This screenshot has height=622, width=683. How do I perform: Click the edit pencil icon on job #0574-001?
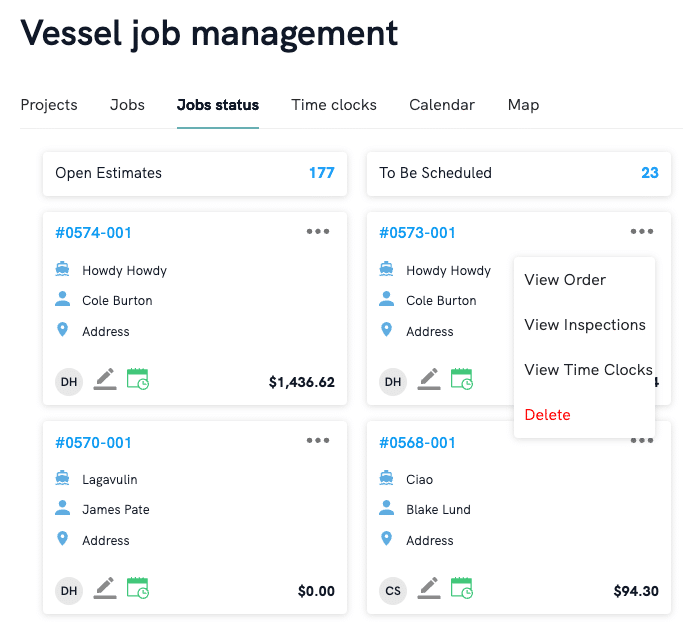click(x=105, y=379)
